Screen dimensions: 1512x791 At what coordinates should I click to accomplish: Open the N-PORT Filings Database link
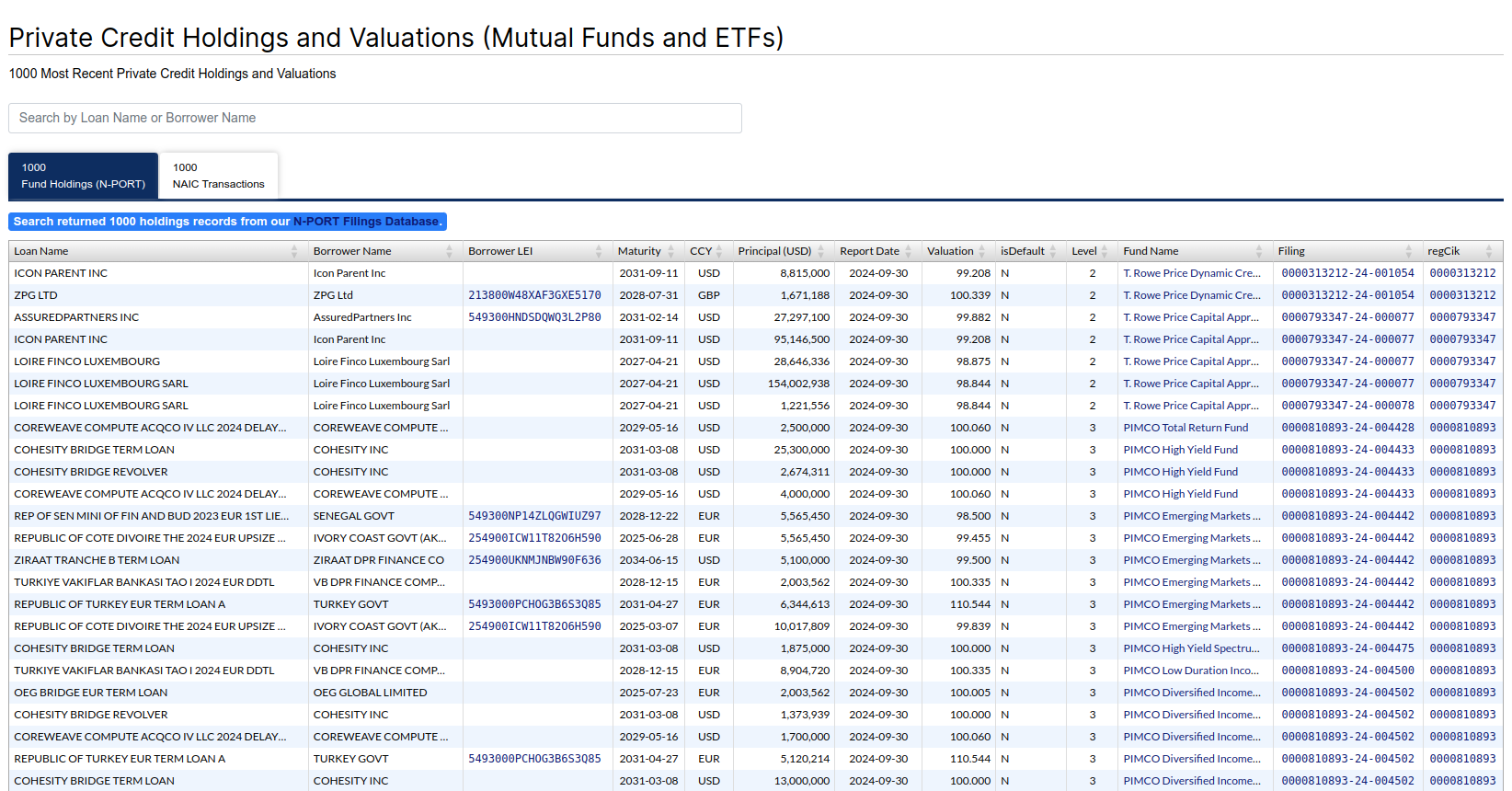coord(366,222)
